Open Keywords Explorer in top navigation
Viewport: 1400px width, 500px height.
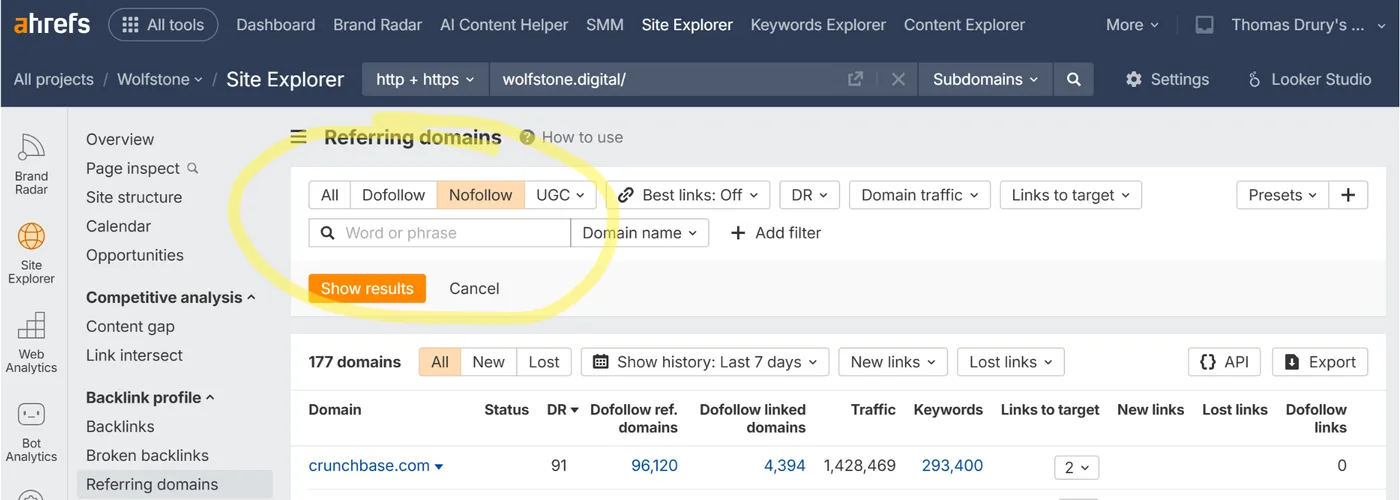click(818, 25)
